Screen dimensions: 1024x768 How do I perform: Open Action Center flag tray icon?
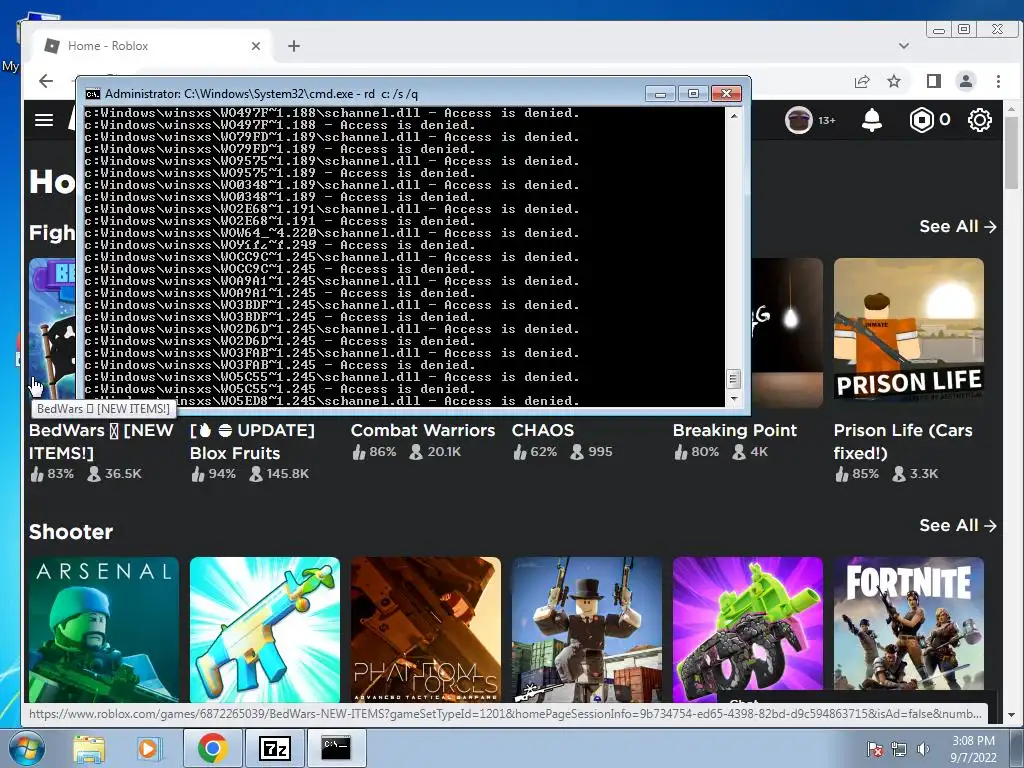tap(874, 749)
